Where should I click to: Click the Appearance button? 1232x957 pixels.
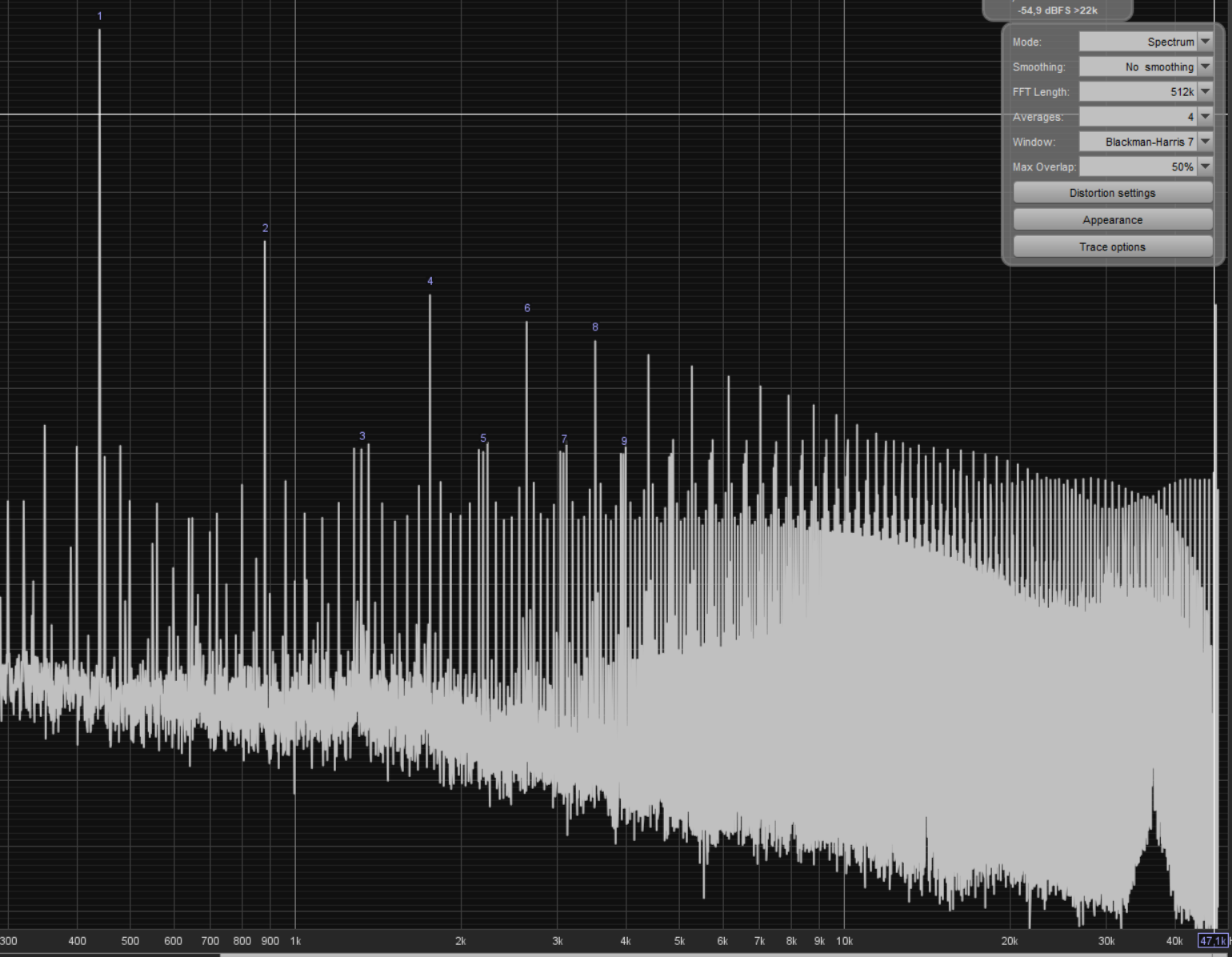(x=1113, y=220)
